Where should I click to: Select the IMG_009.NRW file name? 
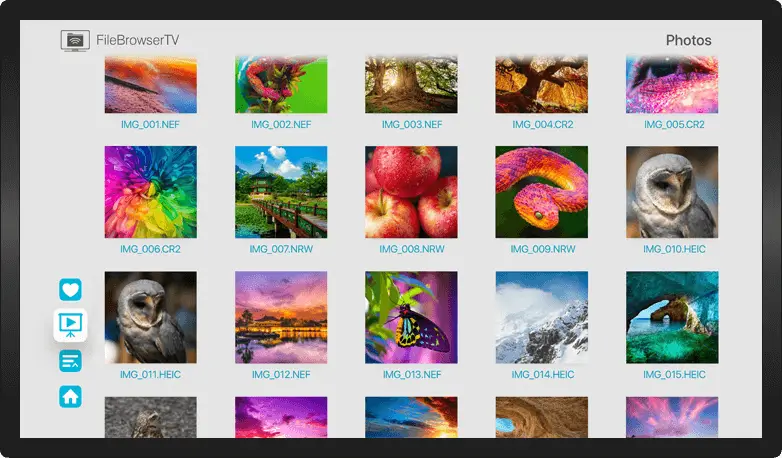[543, 249]
